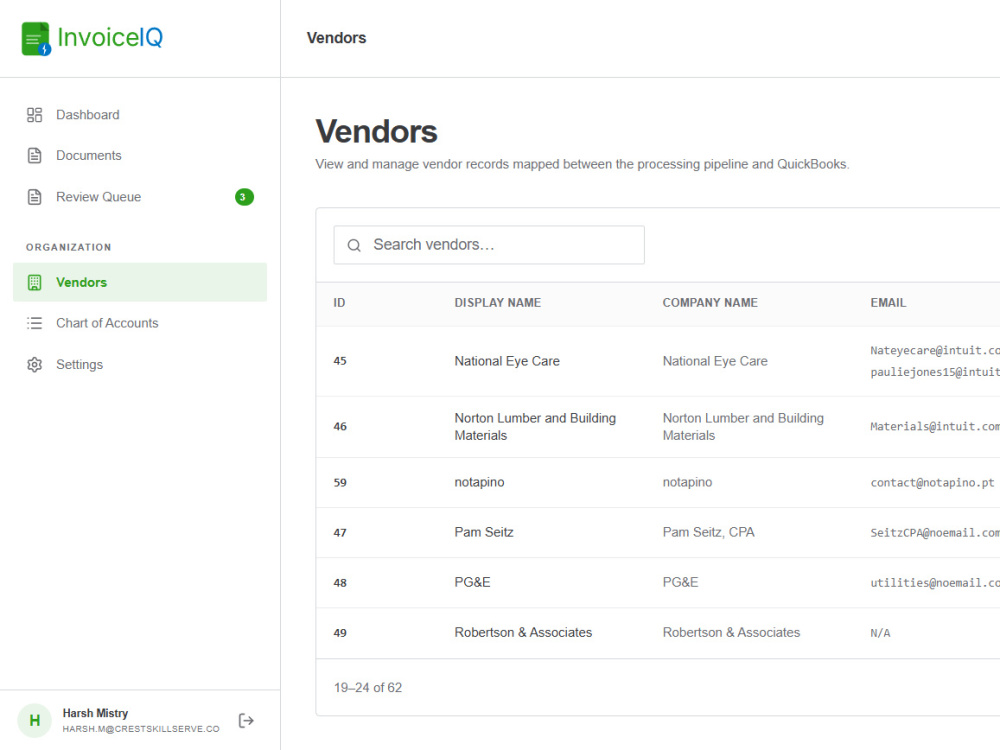Click the green H user avatar
Image resolution: width=1000 pixels, height=750 pixels.
pyautogui.click(x=34, y=721)
